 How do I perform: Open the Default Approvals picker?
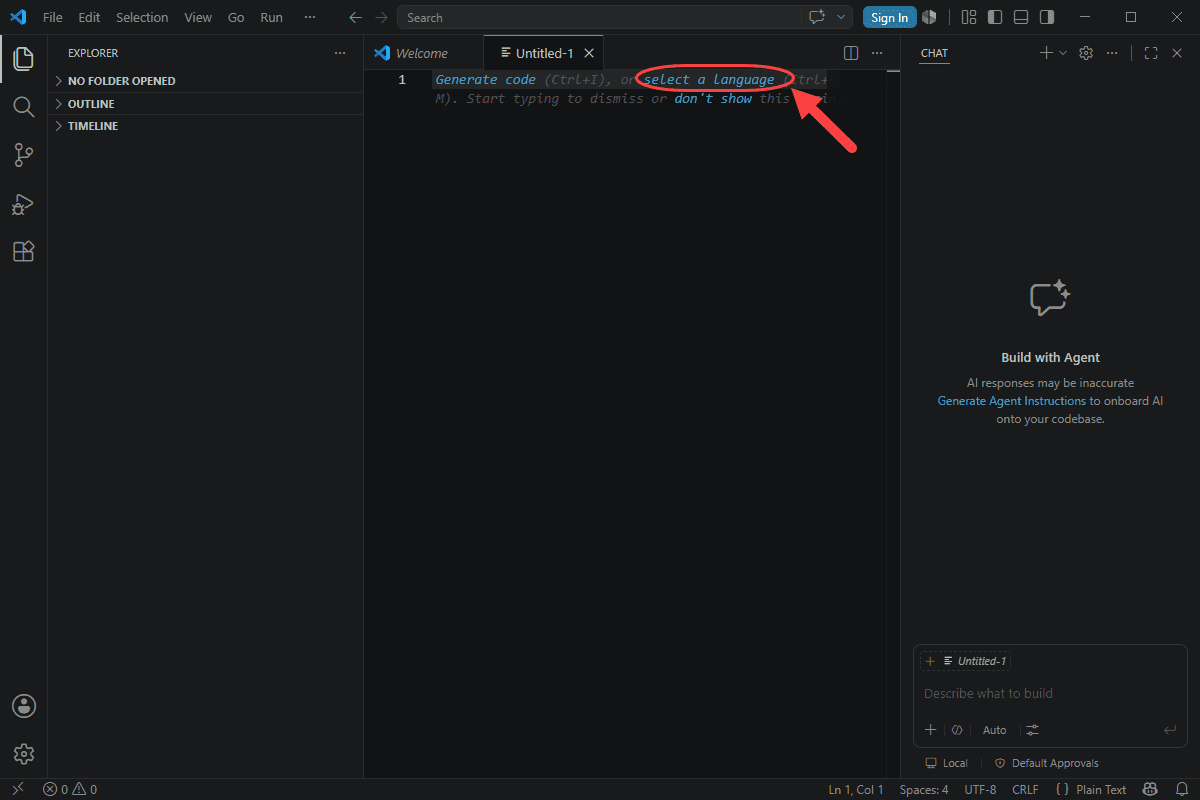[1046, 763]
